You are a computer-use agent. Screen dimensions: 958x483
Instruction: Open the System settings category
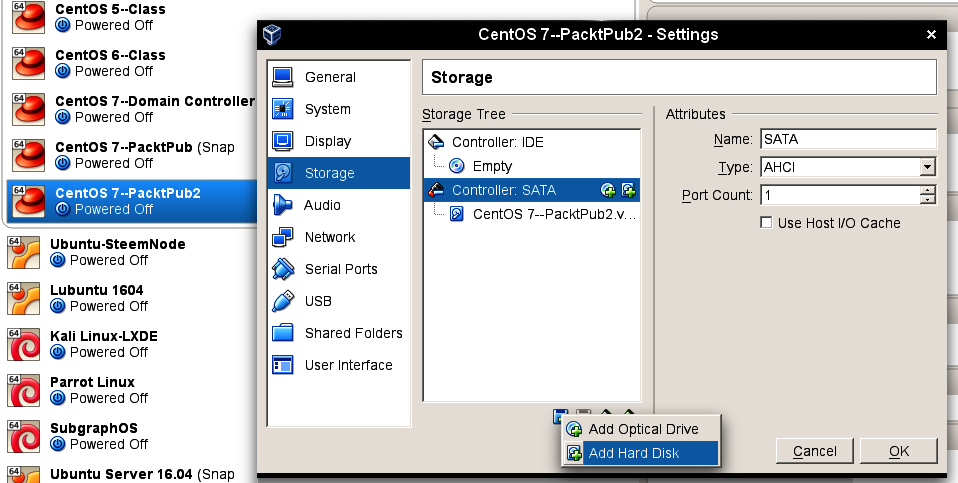(x=327, y=109)
